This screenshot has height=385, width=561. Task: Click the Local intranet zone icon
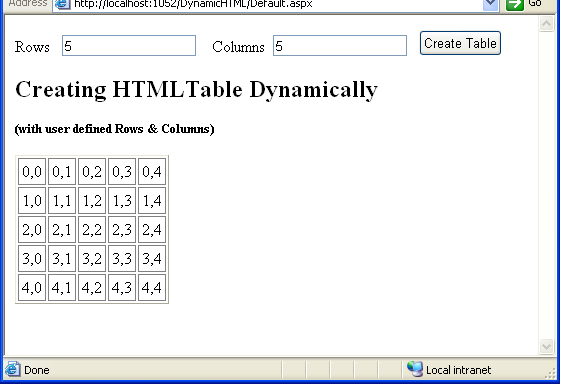(415, 369)
